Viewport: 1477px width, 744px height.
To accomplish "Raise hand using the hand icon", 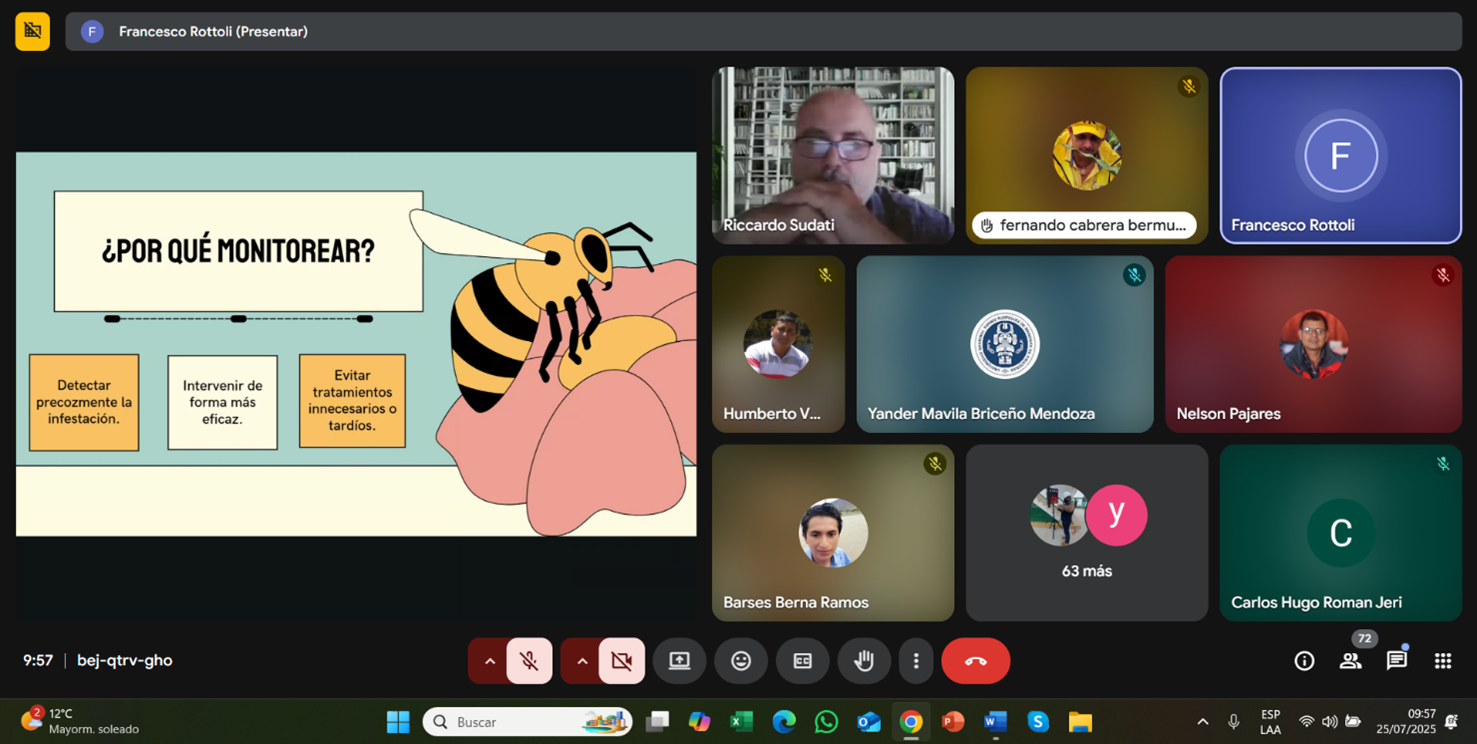I will [864, 661].
